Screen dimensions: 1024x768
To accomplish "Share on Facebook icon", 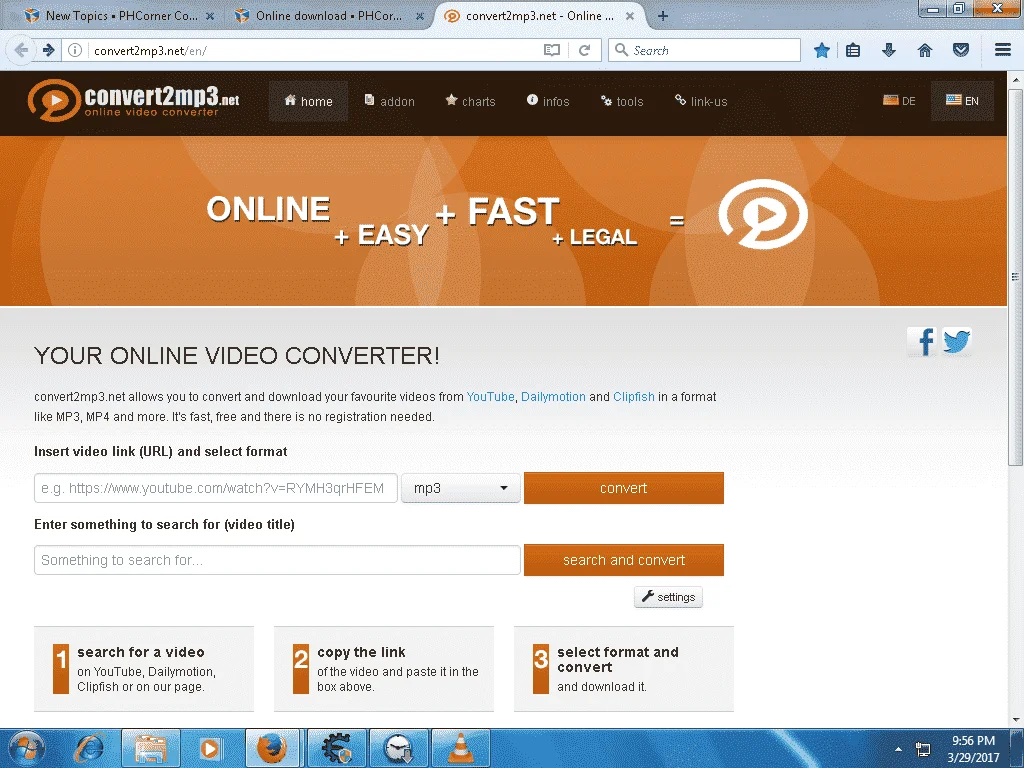I will pyautogui.click(x=922, y=342).
